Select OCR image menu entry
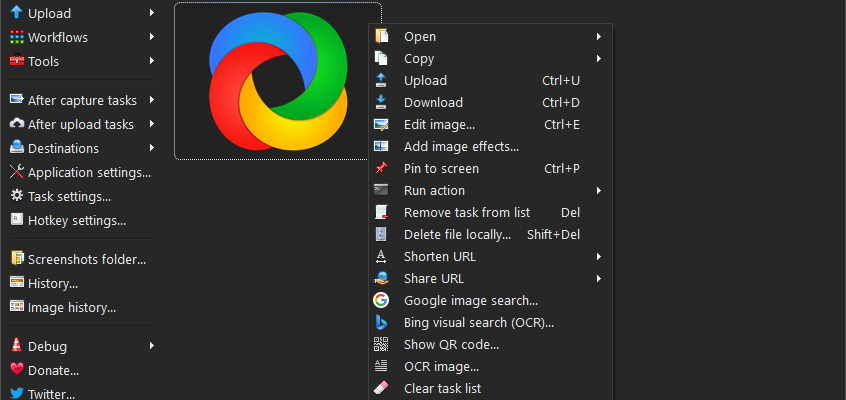 pos(441,366)
